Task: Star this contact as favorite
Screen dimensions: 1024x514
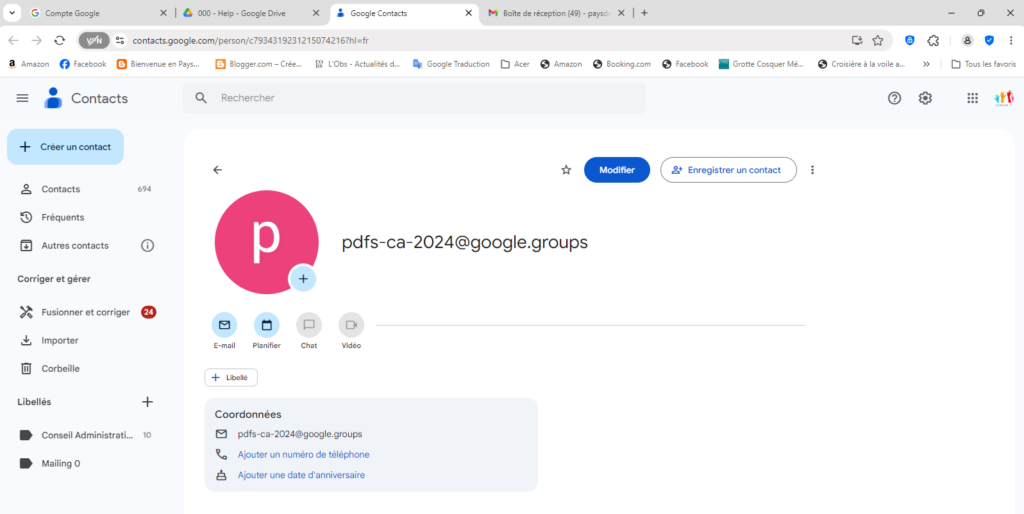Action: click(566, 170)
